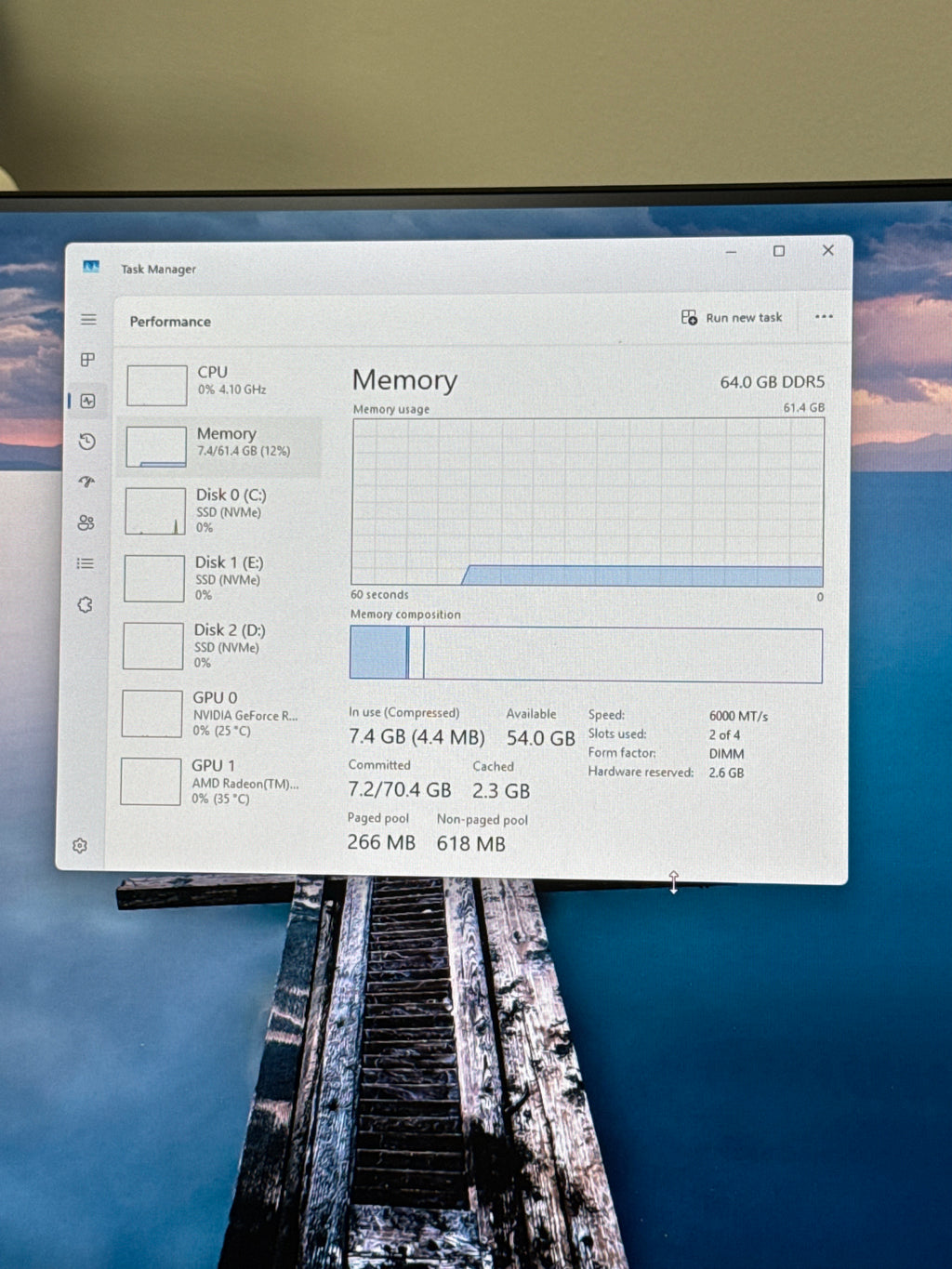The width and height of the screenshot is (952, 1269).
Task: Select the Memory performance item
Action: pos(222,446)
